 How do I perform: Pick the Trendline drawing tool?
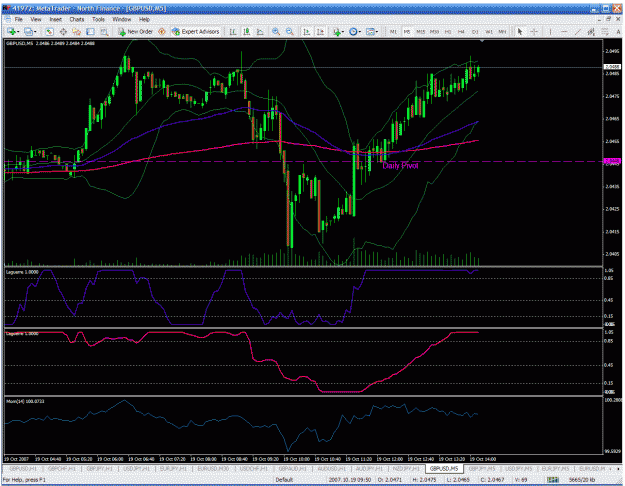[578, 31]
